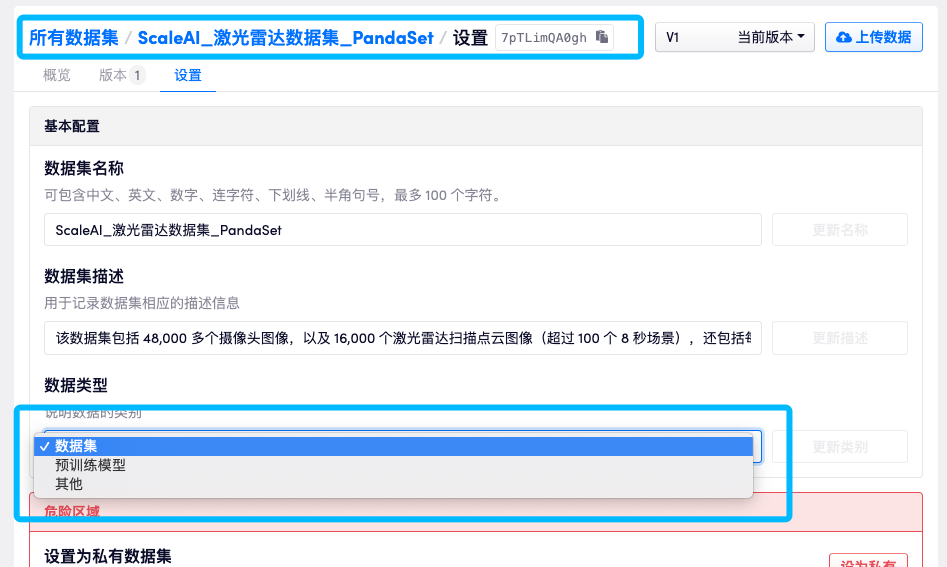Focus the 数据集描述 text field

[x=402, y=338]
